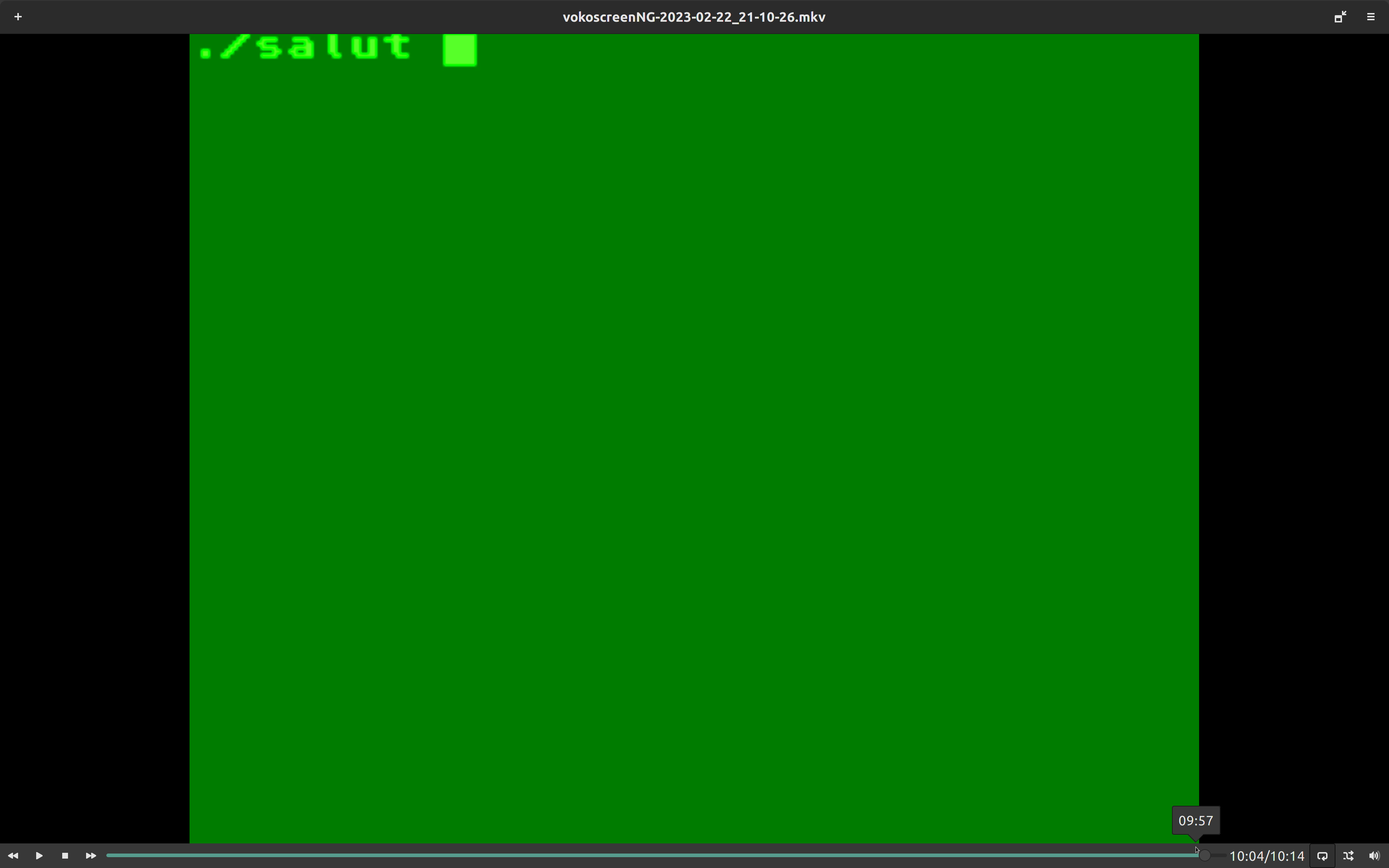Click the unplayed end of the seek bar
The image size is (1389, 868).
[x=1219, y=855]
